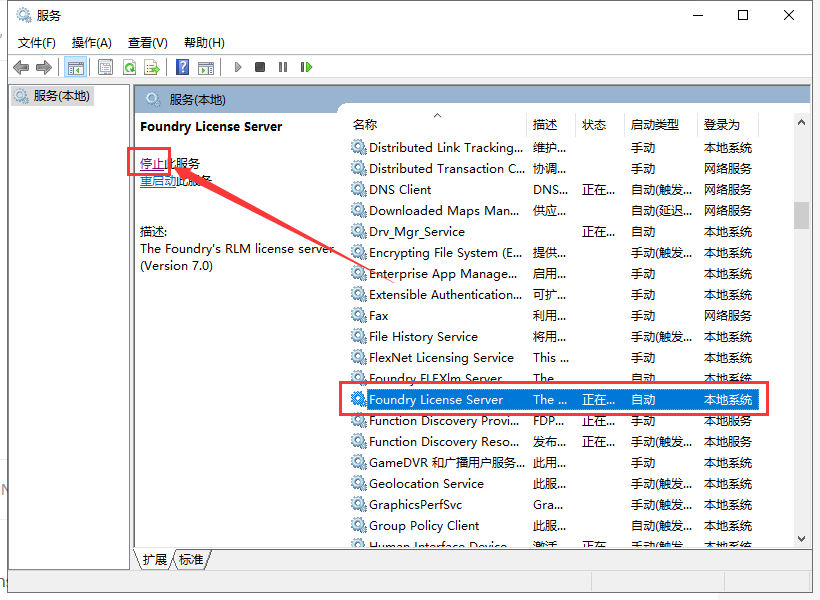Sort by the 启动类型 column header
Viewport: 820px width, 600px height.
click(x=654, y=125)
